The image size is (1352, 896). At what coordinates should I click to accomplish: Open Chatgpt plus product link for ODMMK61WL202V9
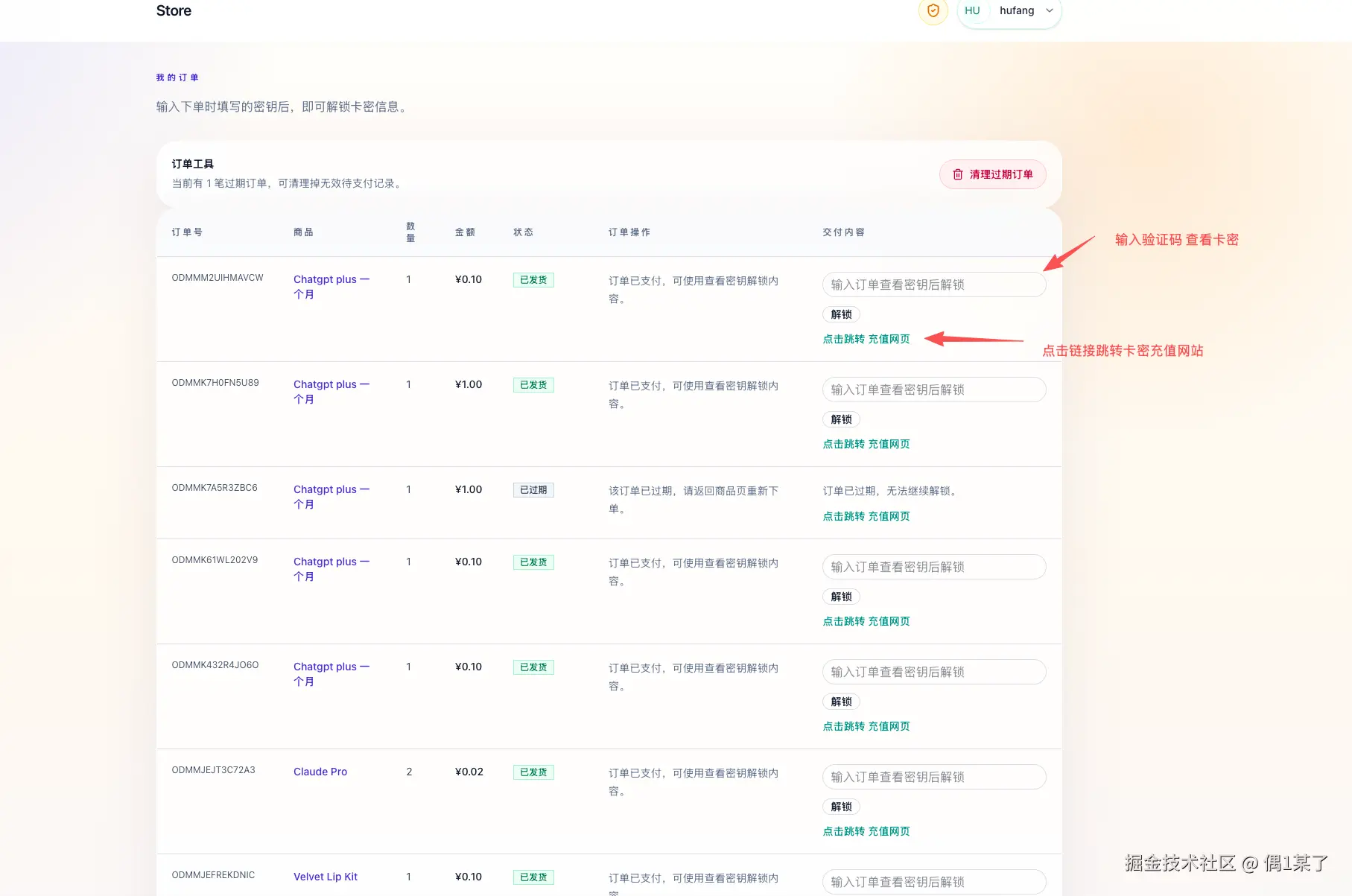331,569
